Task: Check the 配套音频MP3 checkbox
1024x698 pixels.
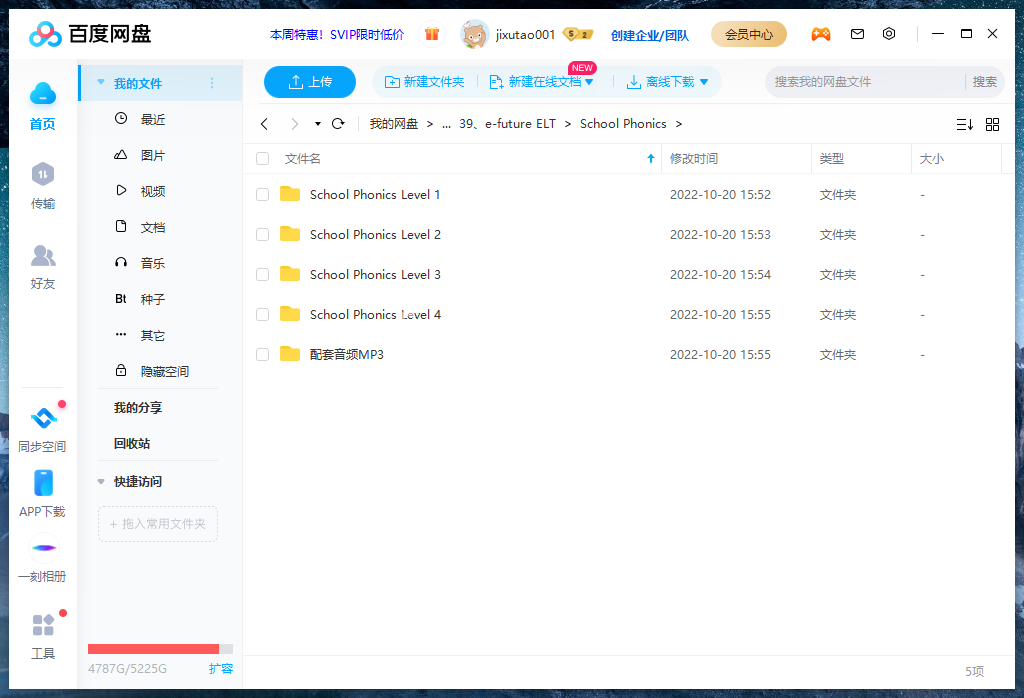Action: click(263, 355)
